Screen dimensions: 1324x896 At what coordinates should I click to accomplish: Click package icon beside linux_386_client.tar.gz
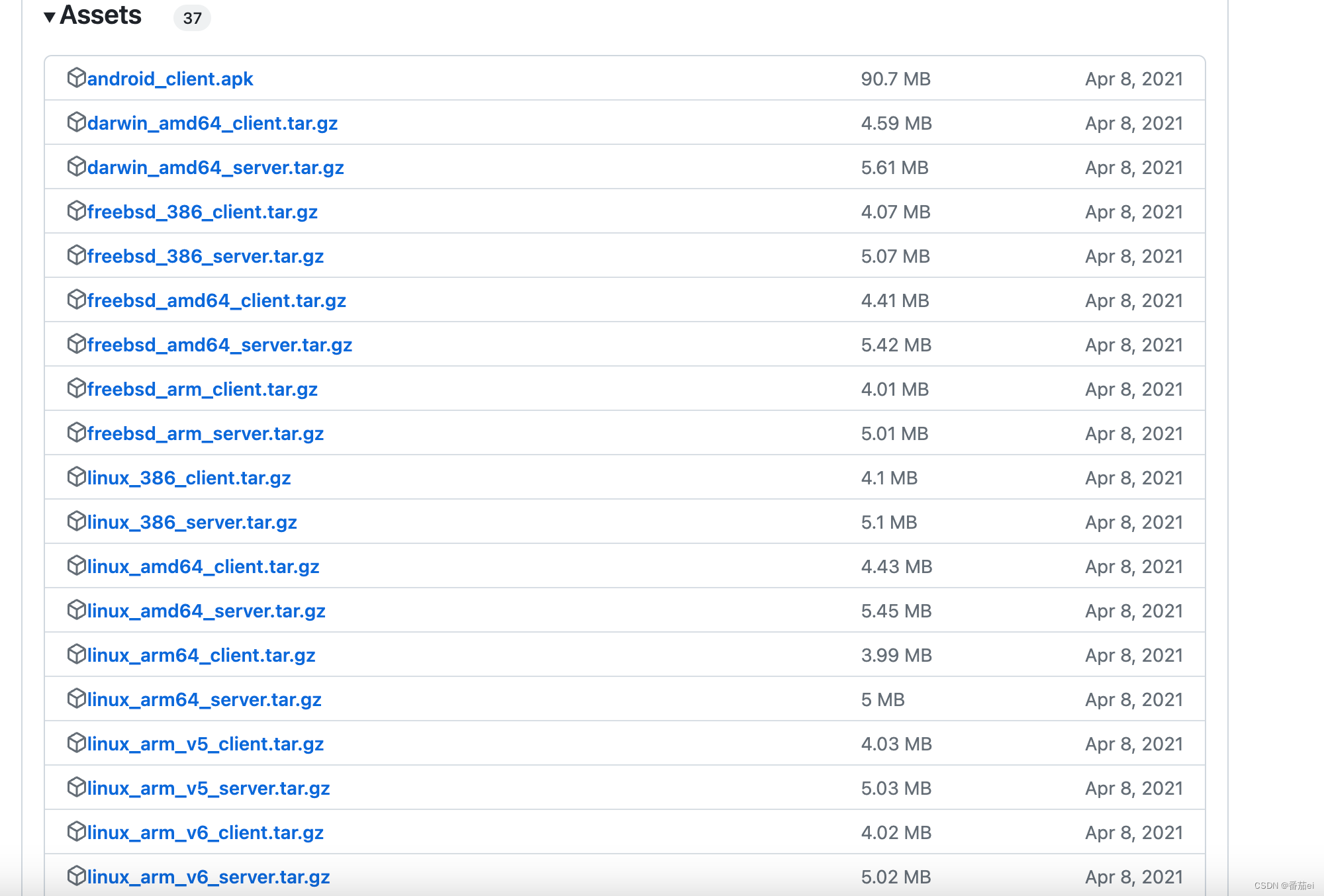click(x=77, y=476)
